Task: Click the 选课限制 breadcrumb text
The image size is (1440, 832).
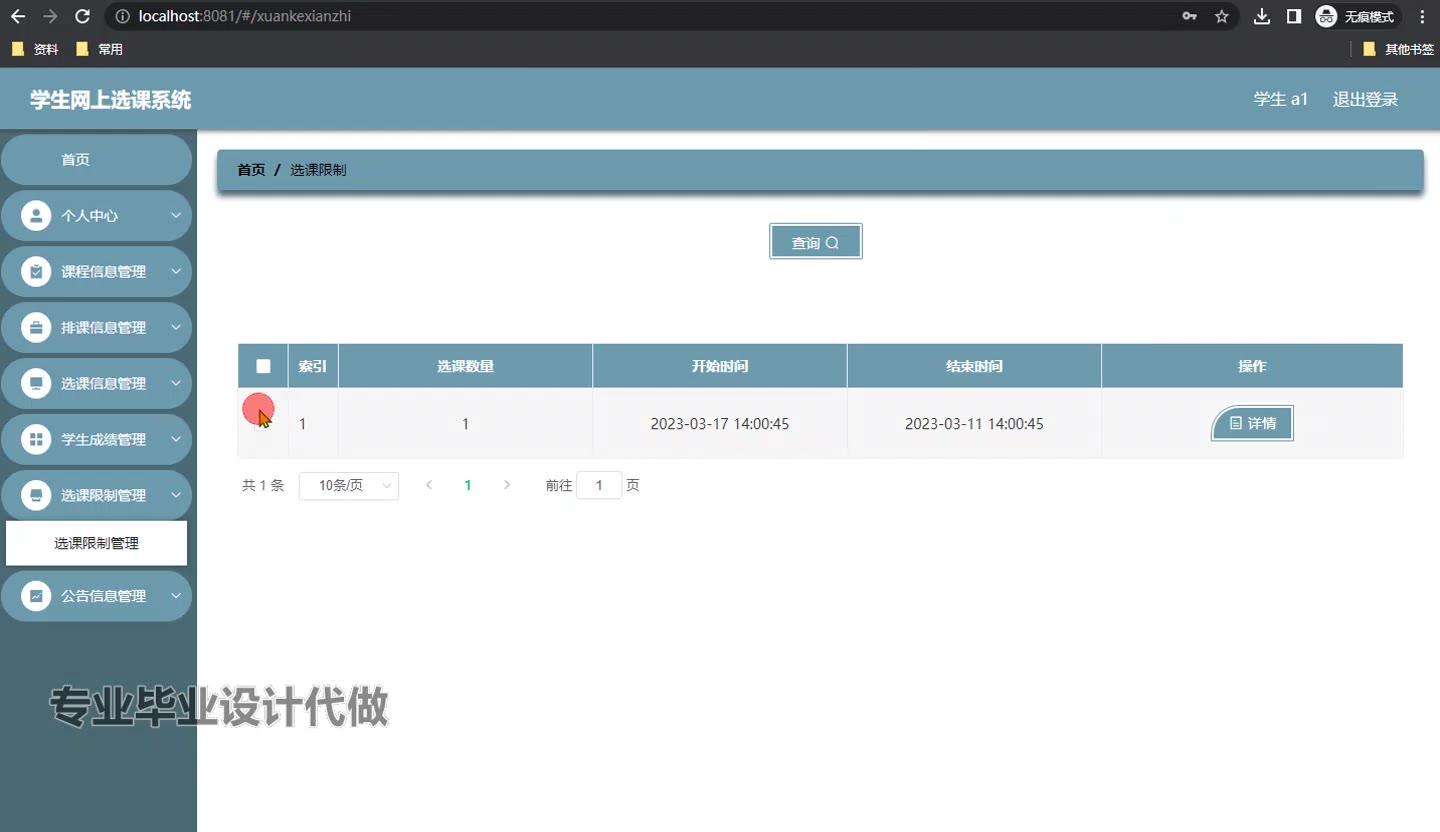Action: tap(318, 170)
